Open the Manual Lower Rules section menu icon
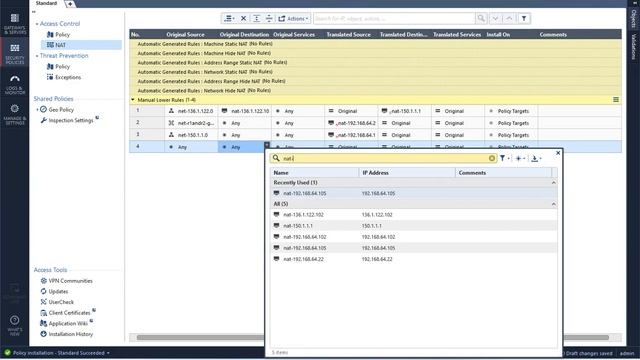 616,100
